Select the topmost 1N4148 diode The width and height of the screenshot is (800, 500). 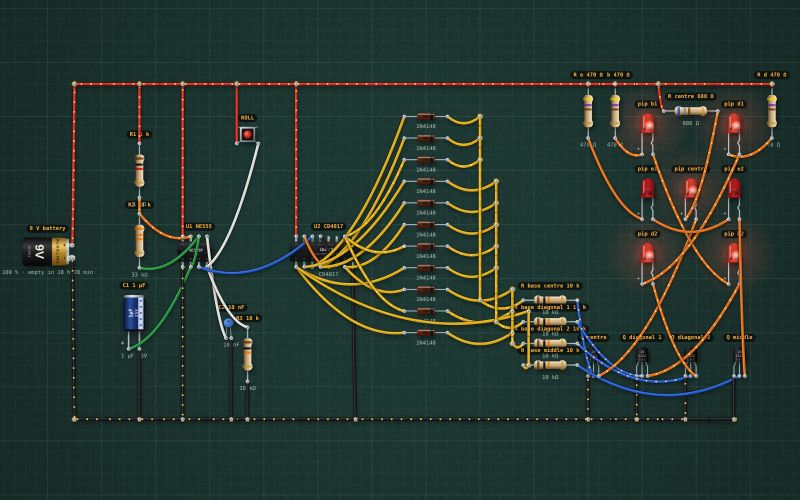(426, 117)
